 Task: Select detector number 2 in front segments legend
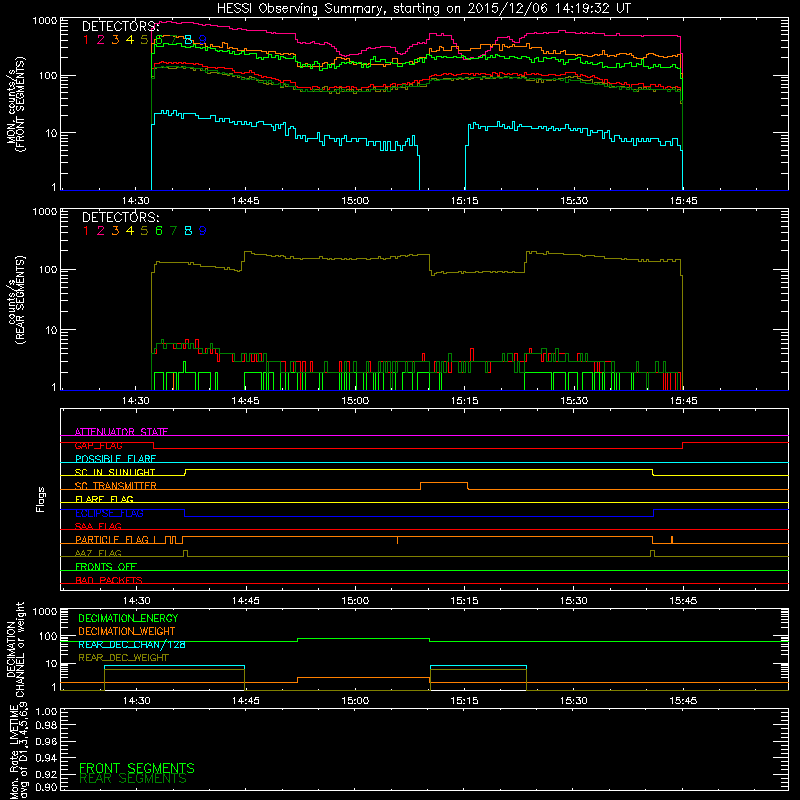click(x=101, y=40)
